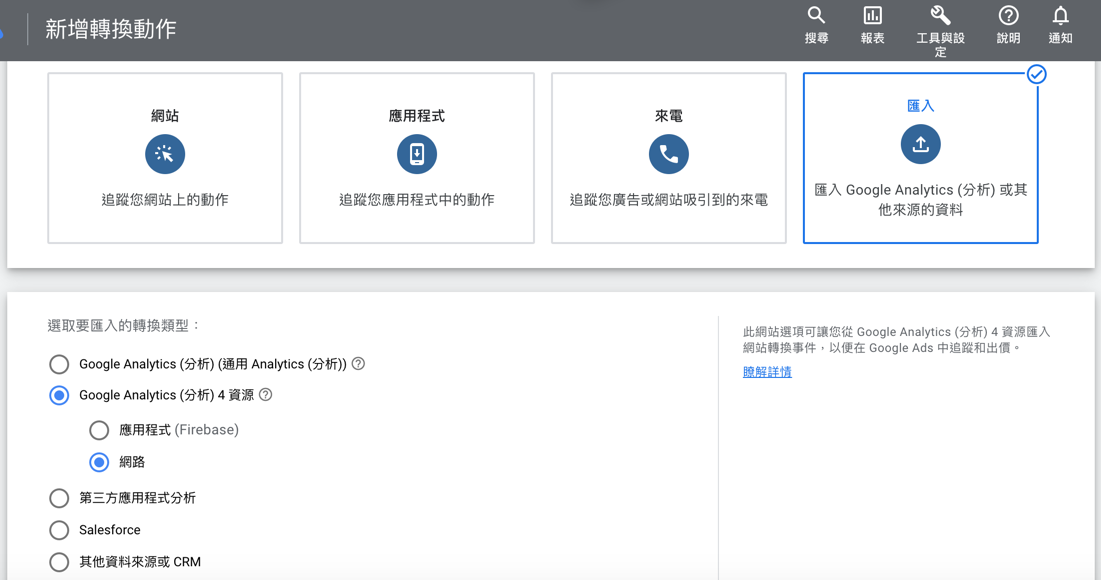The image size is (1101, 580).
Task: Choose 應用程式 (Firebase) radio option
Action: click(99, 430)
